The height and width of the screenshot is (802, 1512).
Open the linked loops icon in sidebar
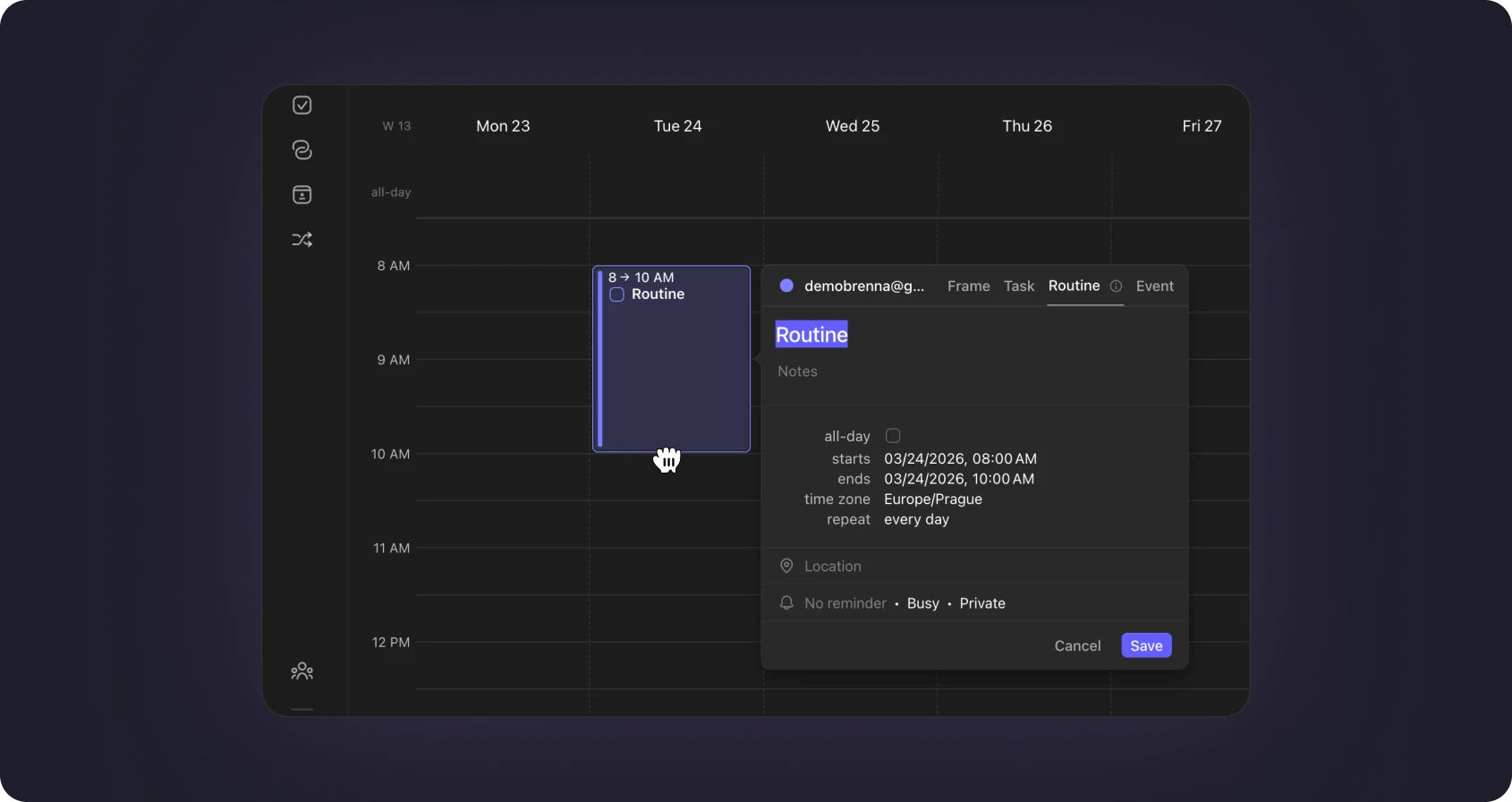[x=302, y=150]
